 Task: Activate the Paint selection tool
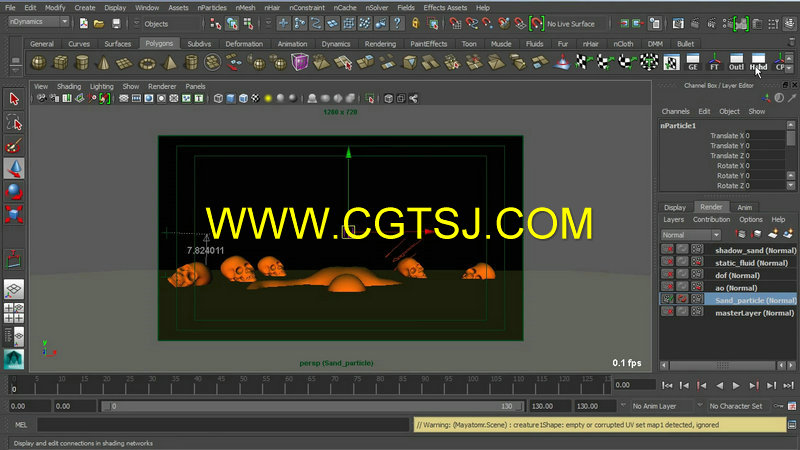pos(14,146)
